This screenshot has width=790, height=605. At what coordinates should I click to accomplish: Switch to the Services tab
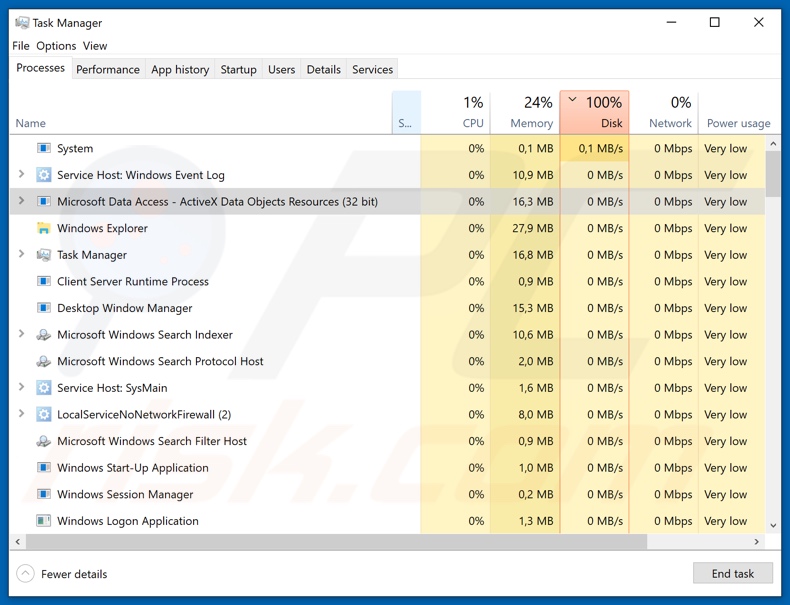point(372,70)
